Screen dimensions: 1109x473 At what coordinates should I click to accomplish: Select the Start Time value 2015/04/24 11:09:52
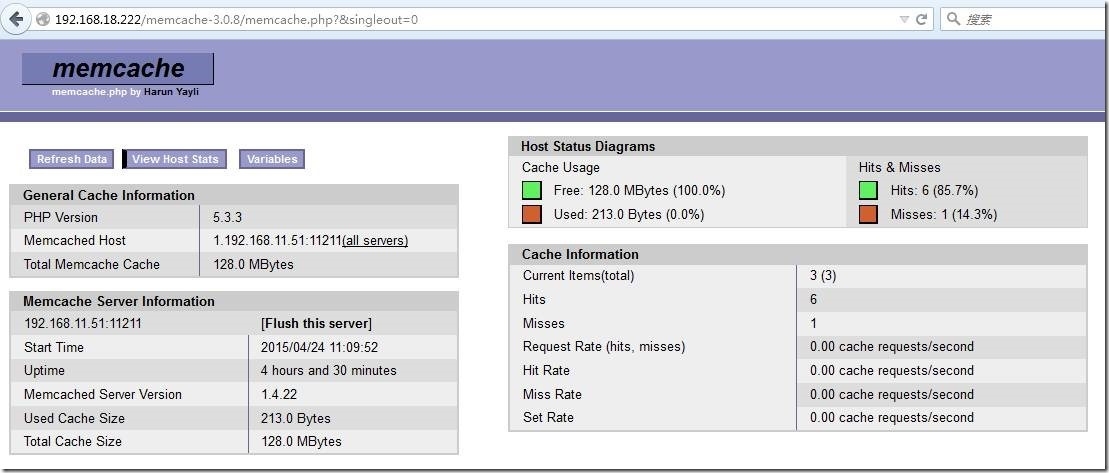coord(319,347)
